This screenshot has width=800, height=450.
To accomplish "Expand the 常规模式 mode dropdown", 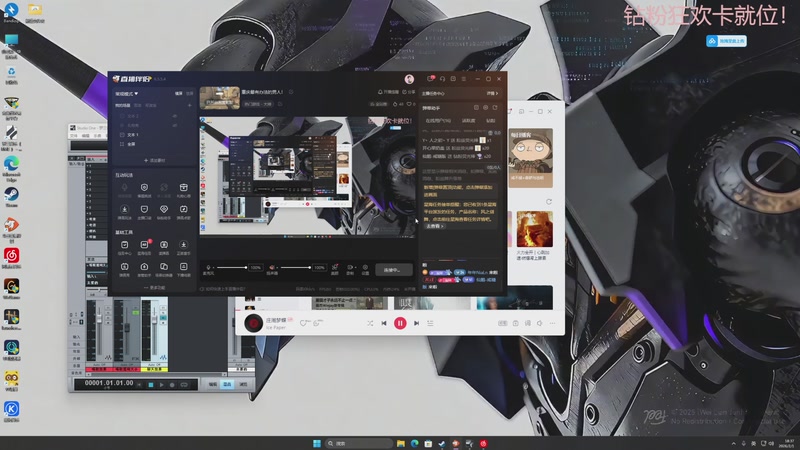I will [x=127, y=94].
